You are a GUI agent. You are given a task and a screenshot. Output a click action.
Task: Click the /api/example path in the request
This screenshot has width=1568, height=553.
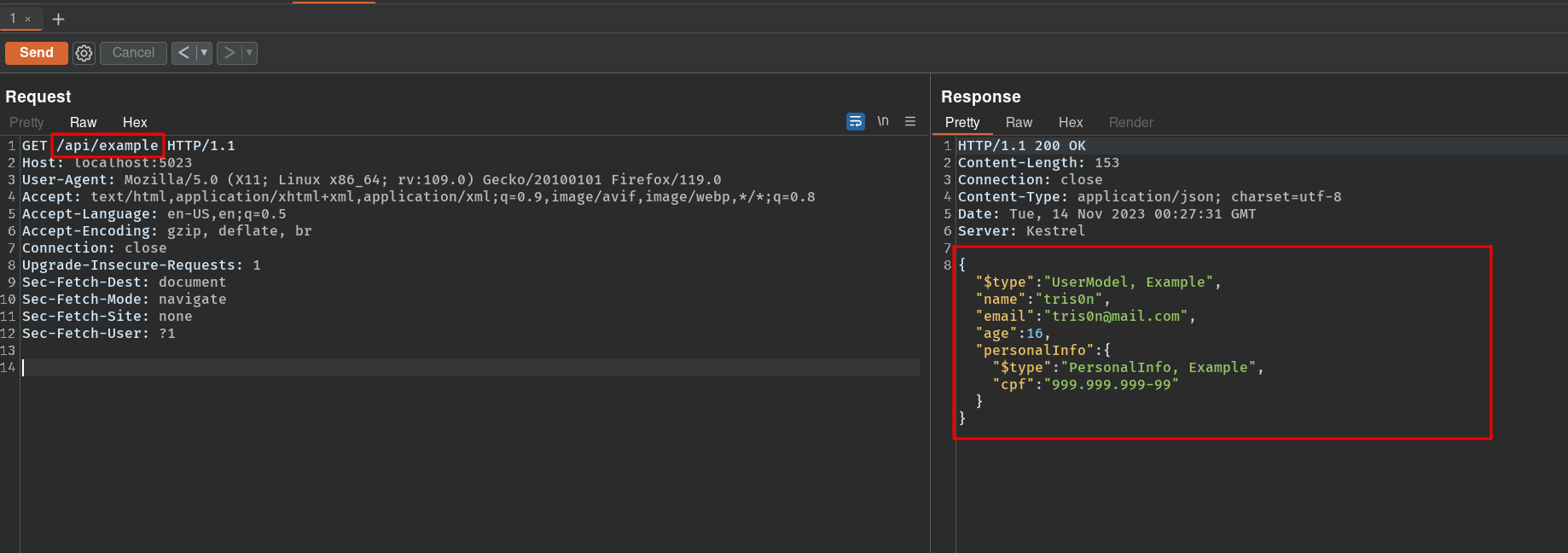pyautogui.click(x=107, y=146)
